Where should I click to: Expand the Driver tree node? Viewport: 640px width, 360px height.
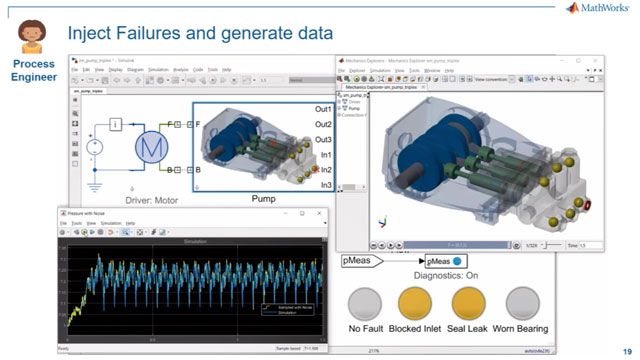339,102
